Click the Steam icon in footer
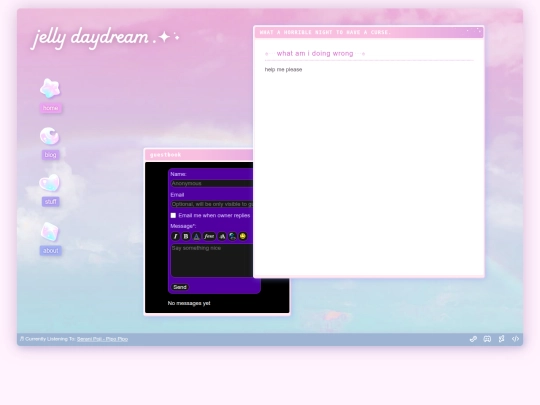 473,339
